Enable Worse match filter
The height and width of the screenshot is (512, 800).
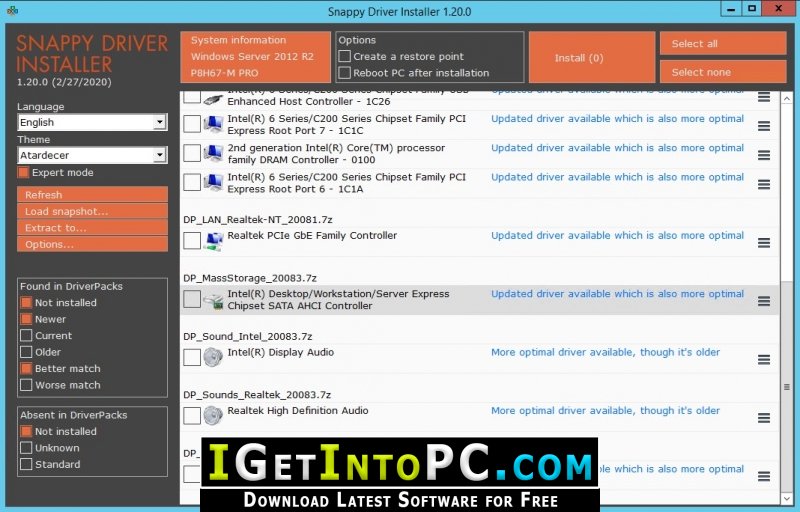(x=26, y=385)
